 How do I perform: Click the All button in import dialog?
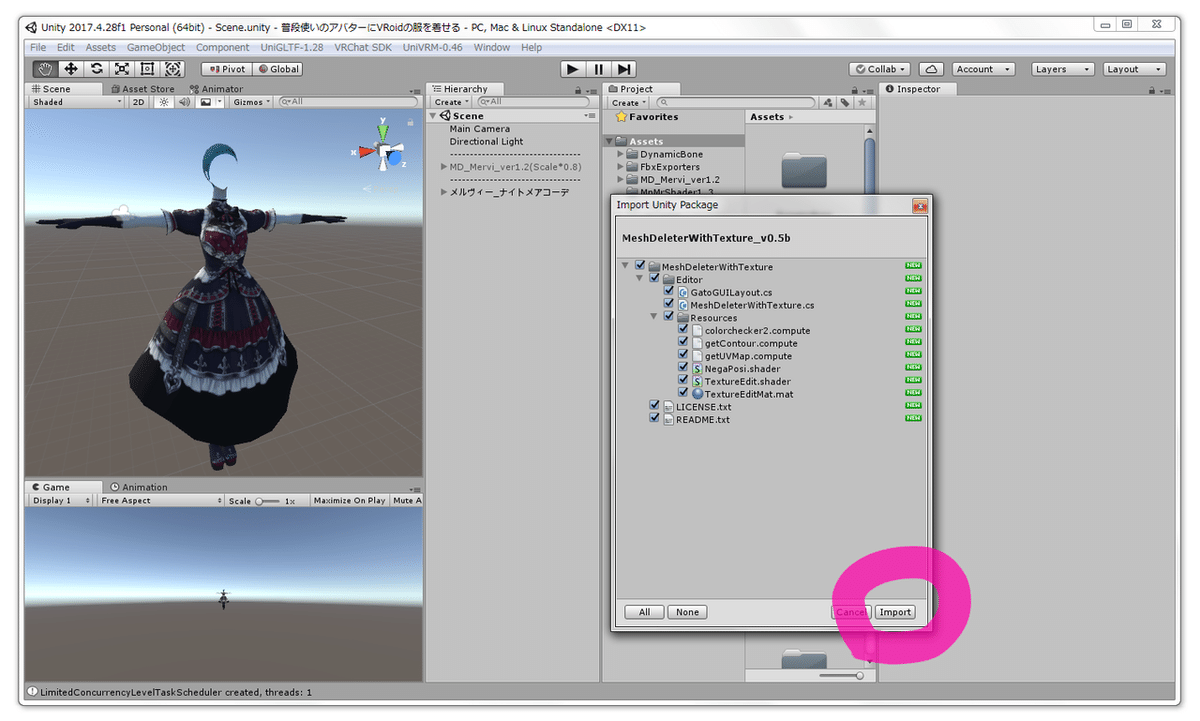[644, 612]
